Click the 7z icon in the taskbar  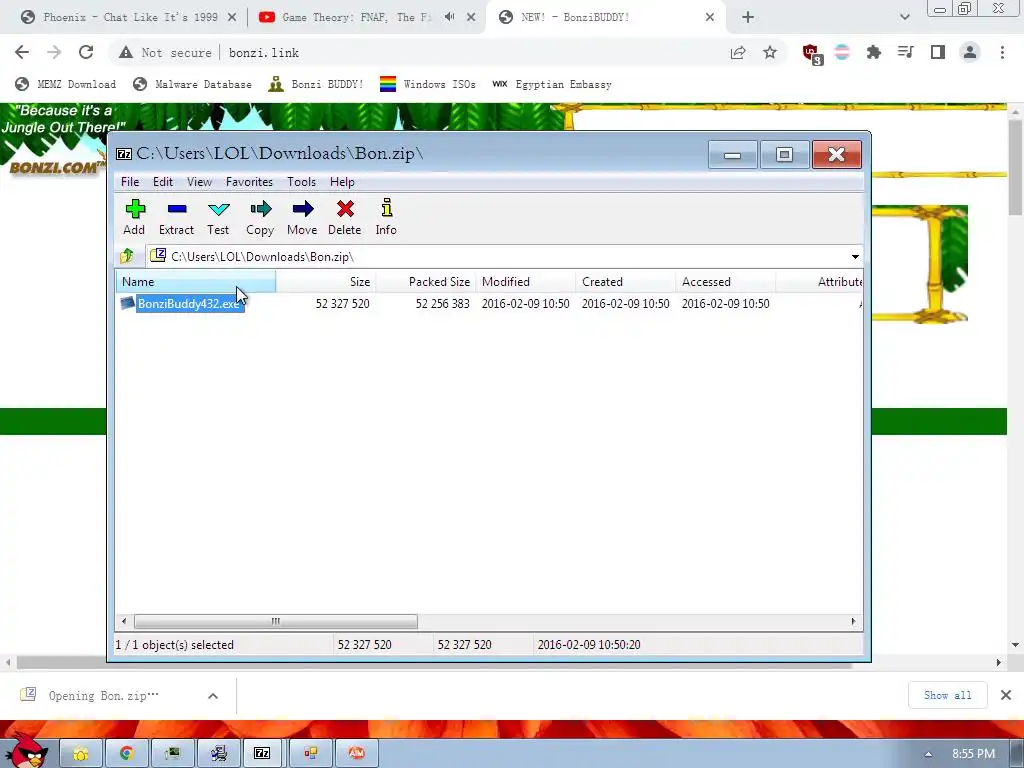coord(262,753)
